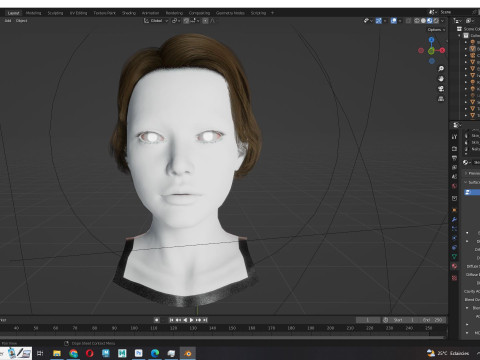The image size is (480, 360).
Task: Open the snapping options dropdown
Action: tap(195, 21)
